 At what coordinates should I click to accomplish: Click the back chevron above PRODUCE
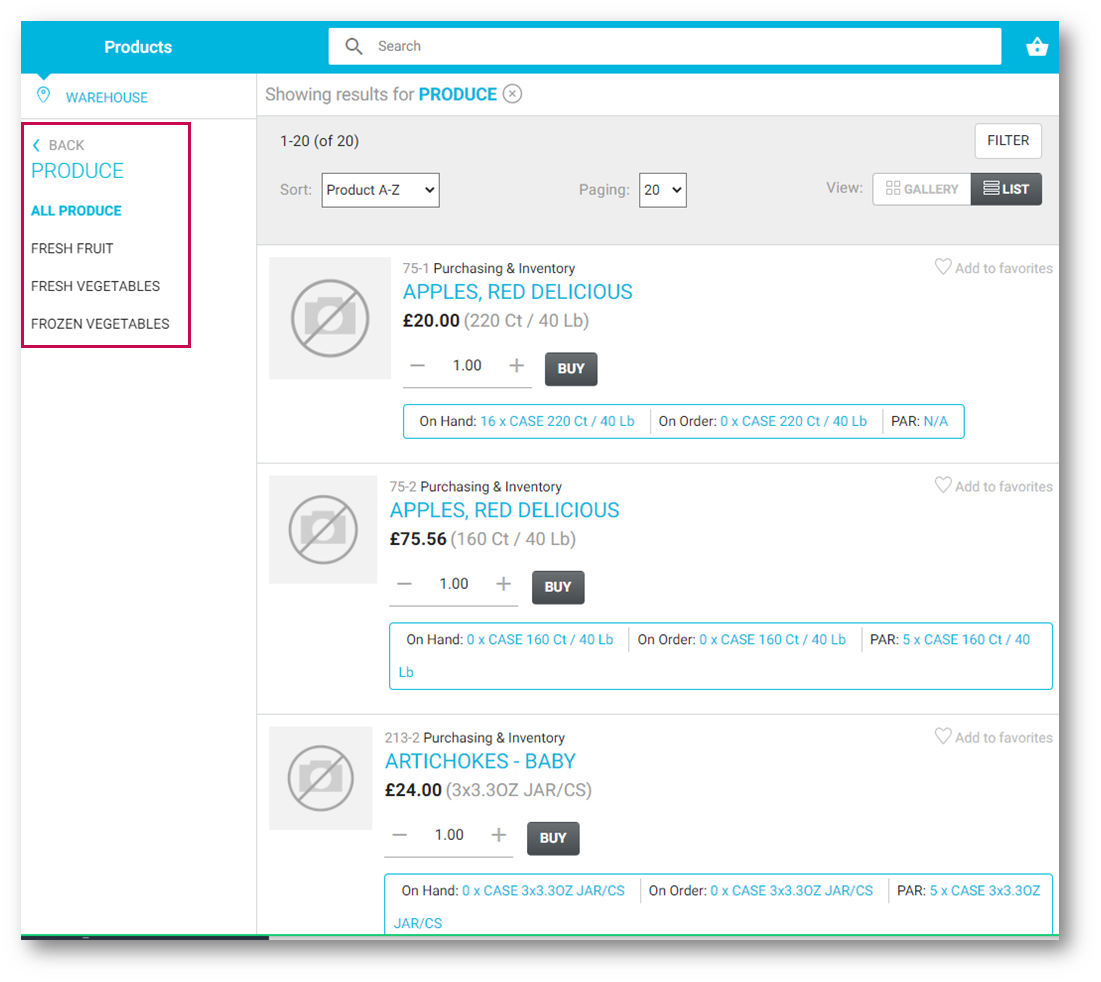click(35, 144)
